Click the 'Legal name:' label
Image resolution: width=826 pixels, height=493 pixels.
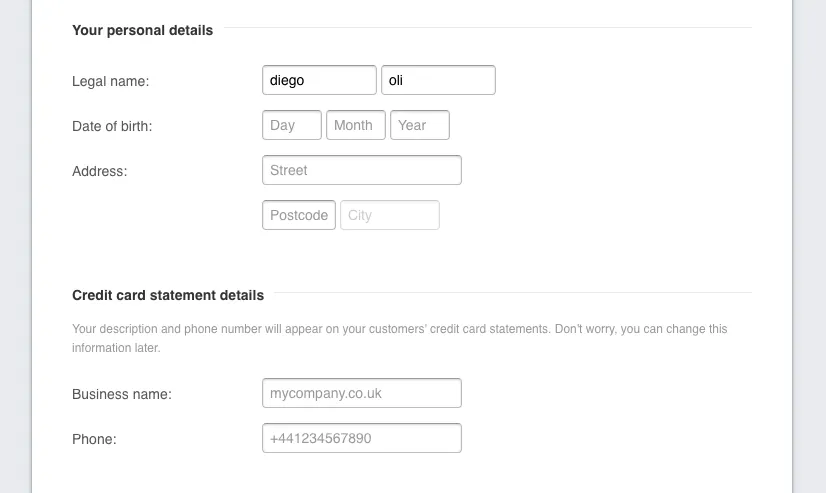coord(110,81)
